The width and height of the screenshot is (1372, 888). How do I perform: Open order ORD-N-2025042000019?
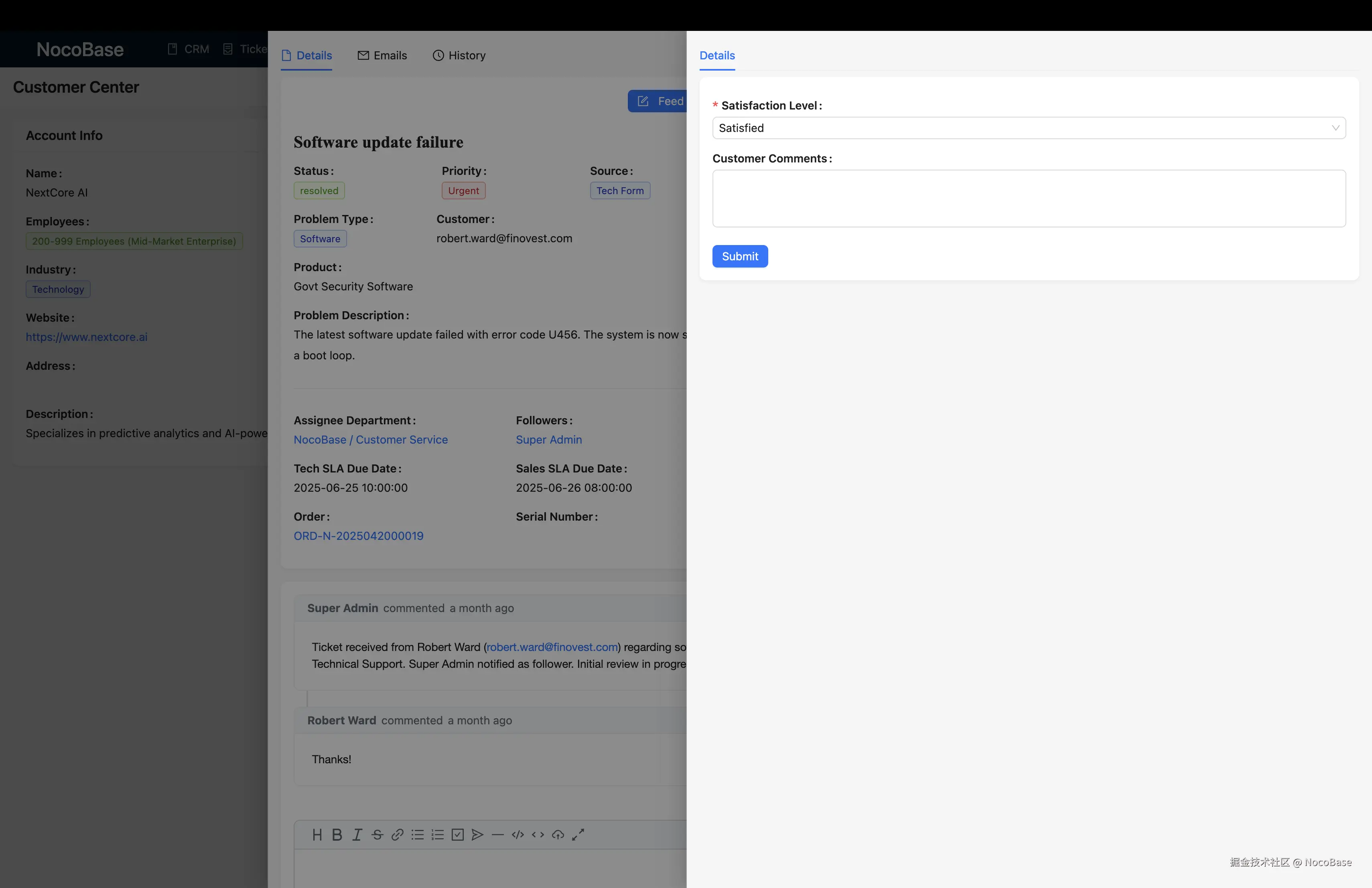click(x=358, y=535)
